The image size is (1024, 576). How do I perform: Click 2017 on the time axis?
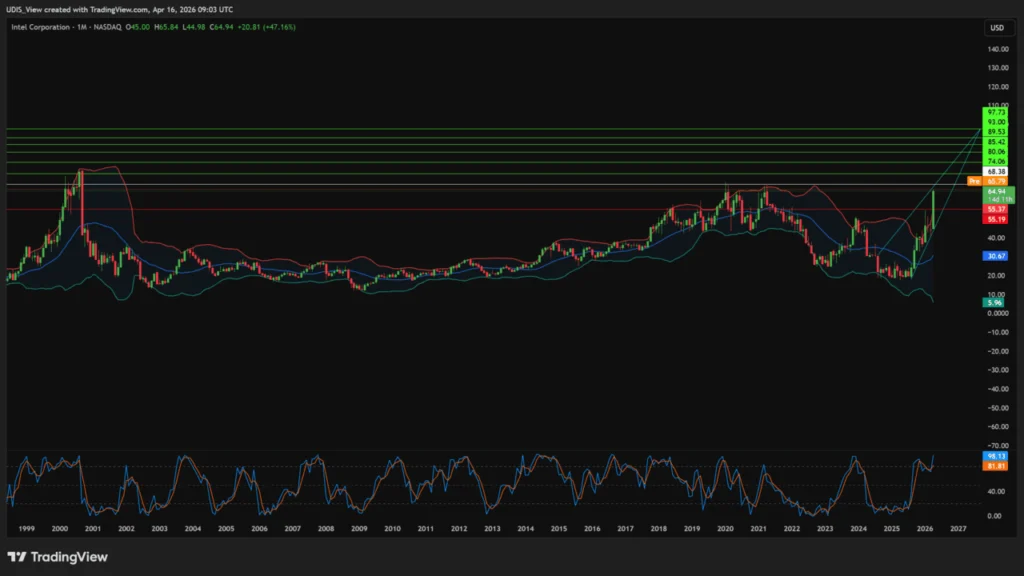pyautogui.click(x=626, y=528)
